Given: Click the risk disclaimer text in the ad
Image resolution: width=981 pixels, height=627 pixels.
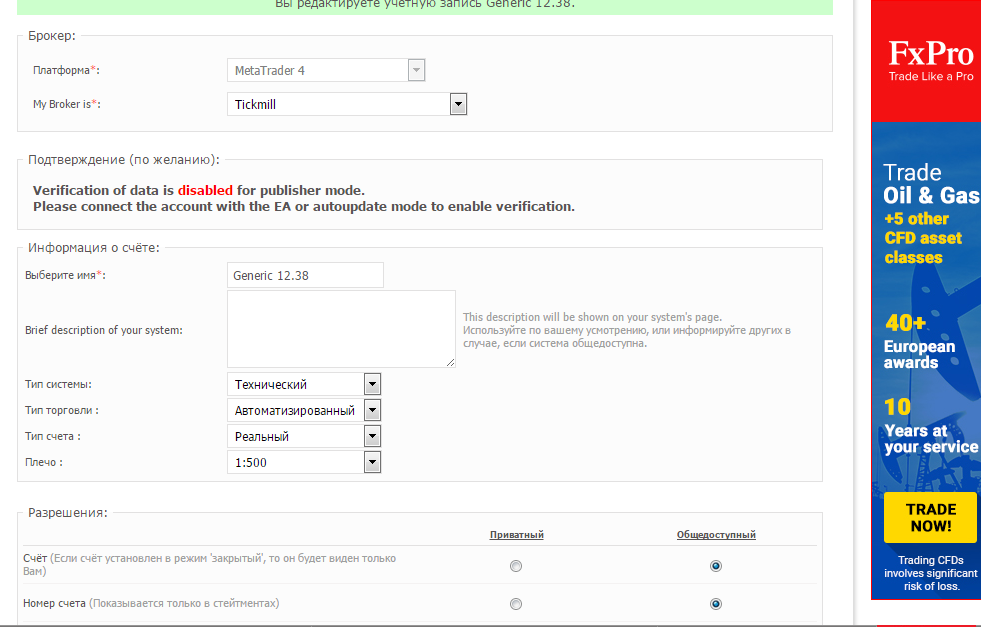Looking at the screenshot, I should [x=930, y=573].
